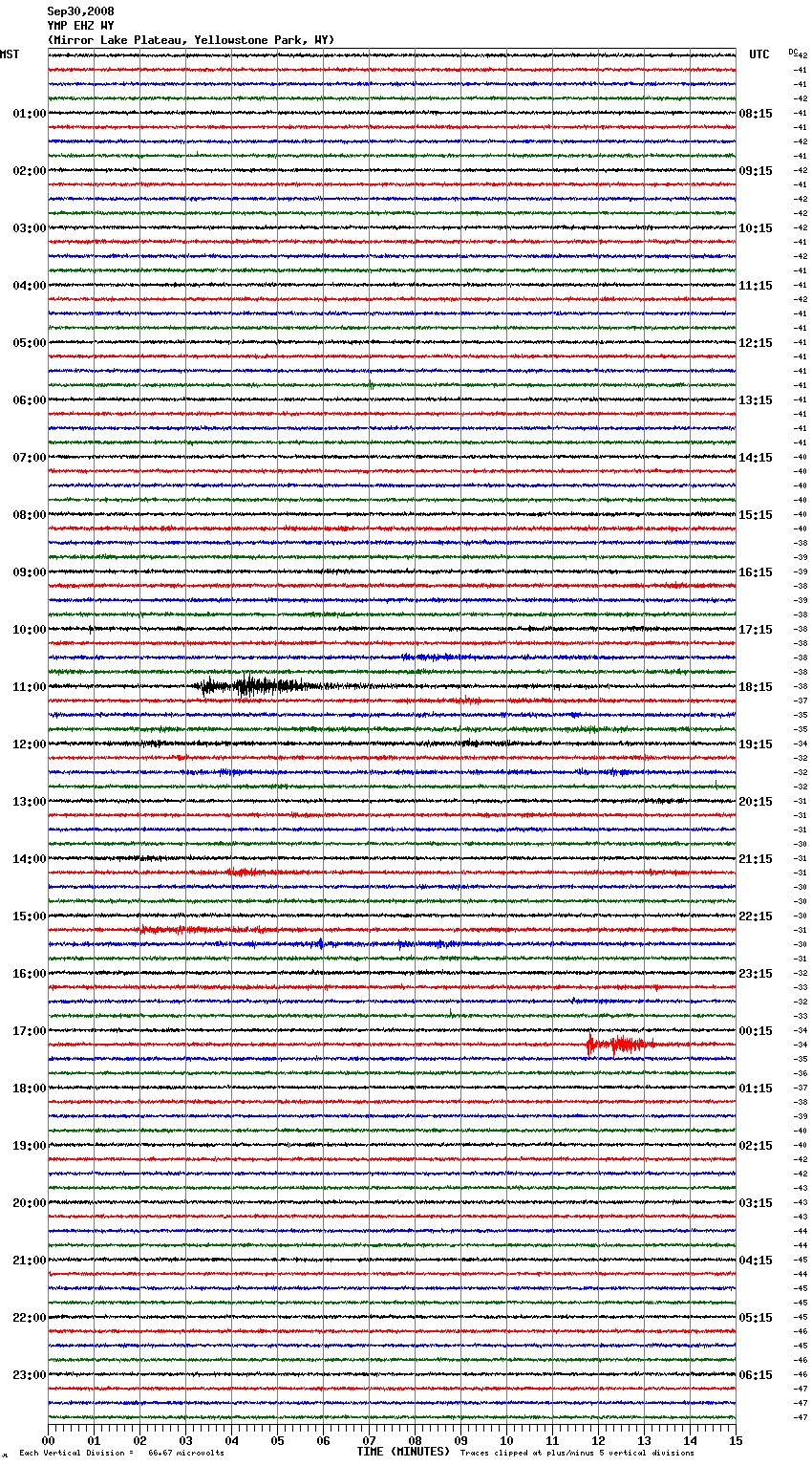The image size is (812, 1466).
Task: Click the MST column header
Action: coord(10,54)
